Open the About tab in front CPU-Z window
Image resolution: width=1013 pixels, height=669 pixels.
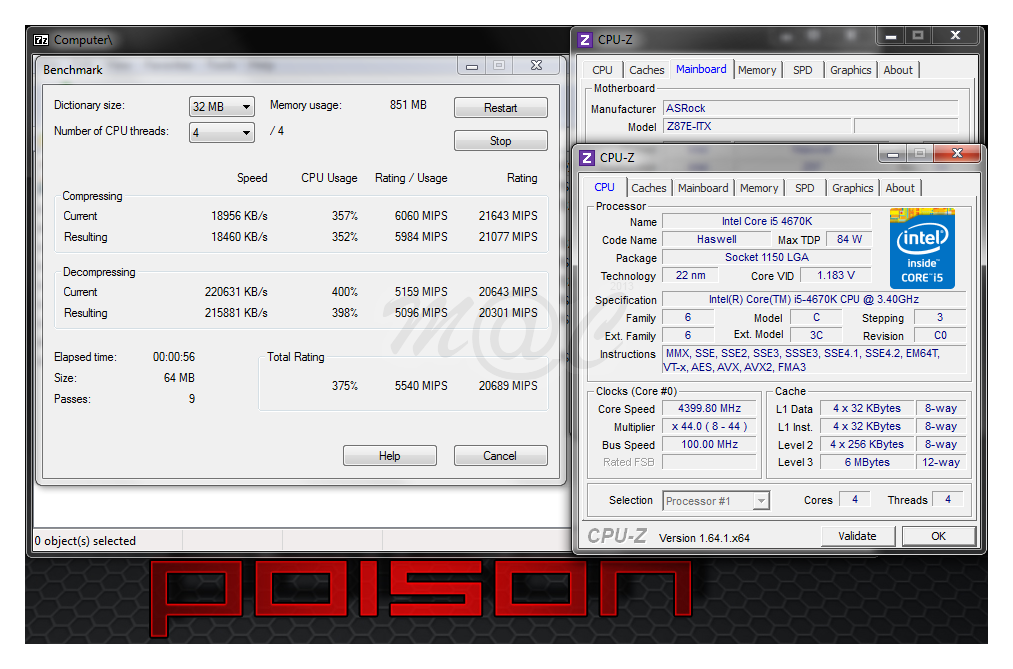(x=899, y=188)
